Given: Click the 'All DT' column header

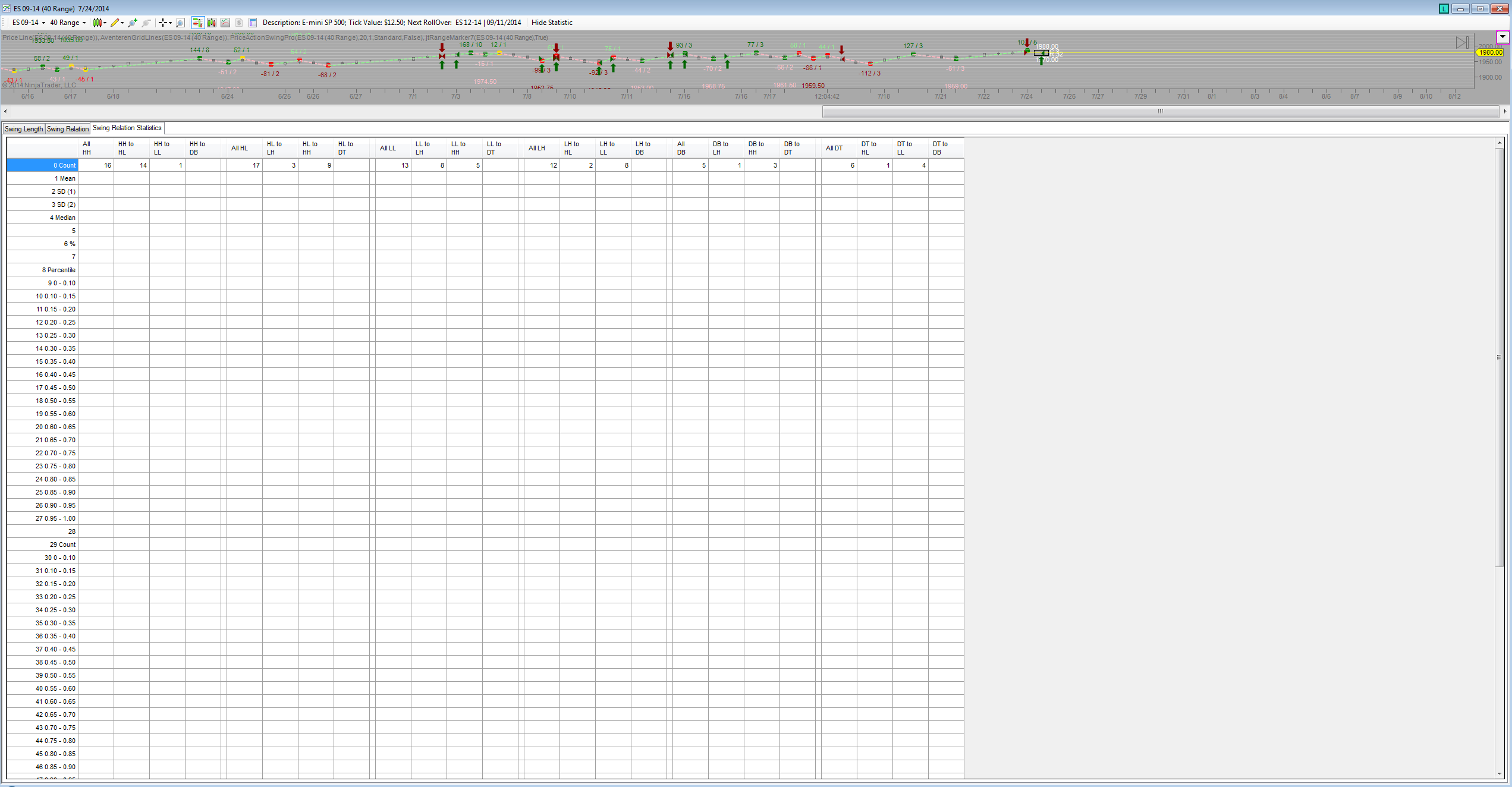Looking at the screenshot, I should pos(839,148).
